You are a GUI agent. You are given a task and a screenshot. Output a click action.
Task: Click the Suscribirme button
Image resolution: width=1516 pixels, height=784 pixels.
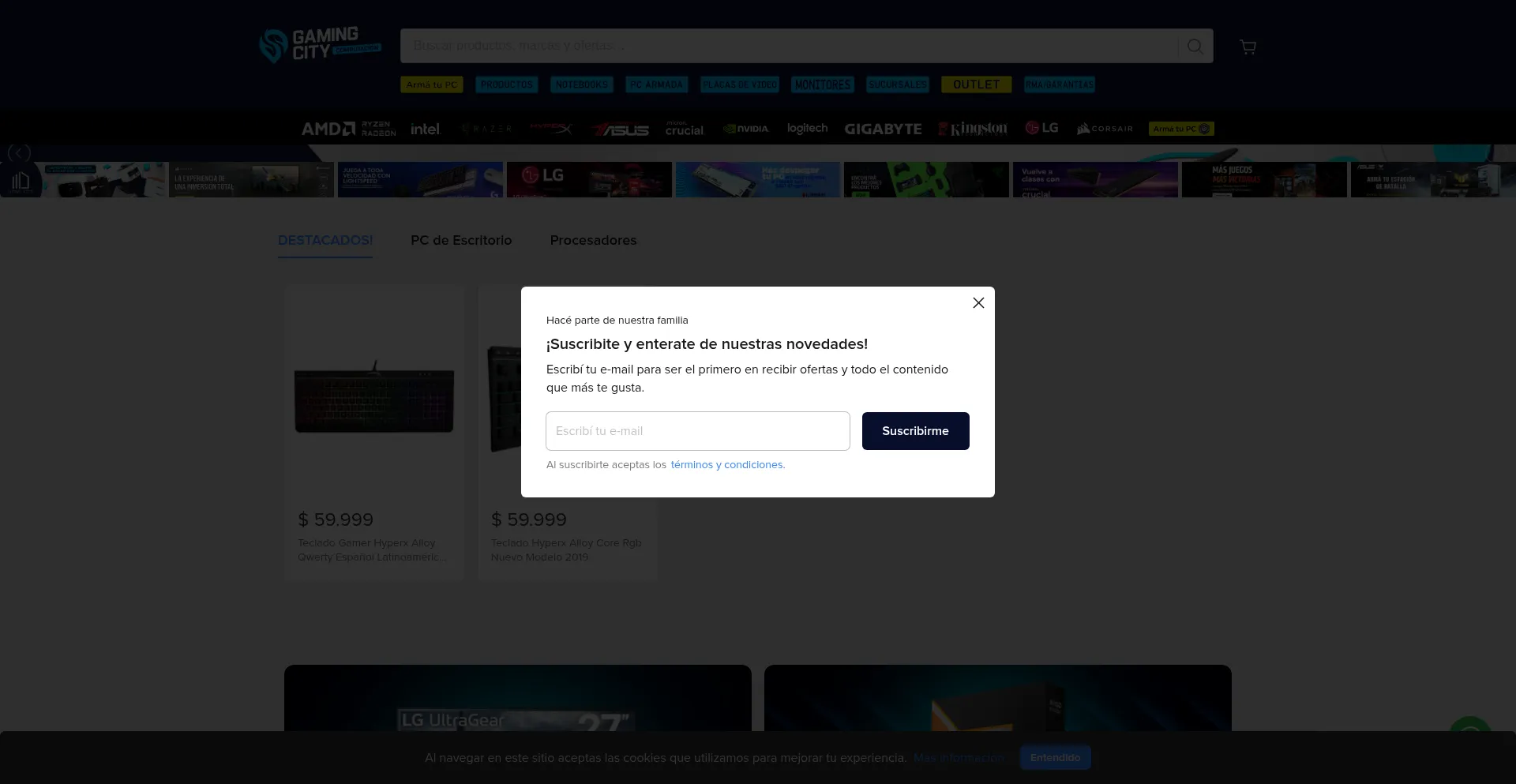click(916, 431)
